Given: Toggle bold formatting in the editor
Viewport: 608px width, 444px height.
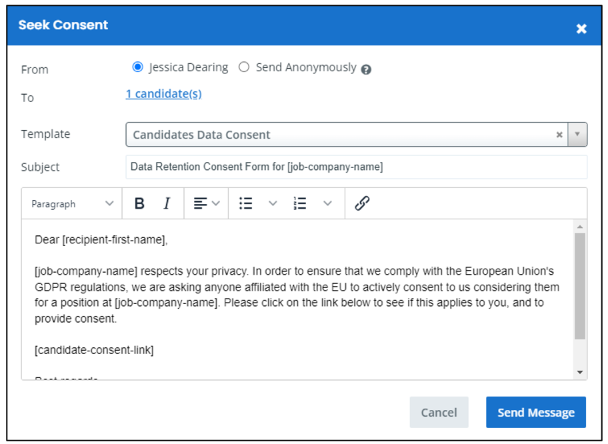Looking at the screenshot, I should coord(139,203).
